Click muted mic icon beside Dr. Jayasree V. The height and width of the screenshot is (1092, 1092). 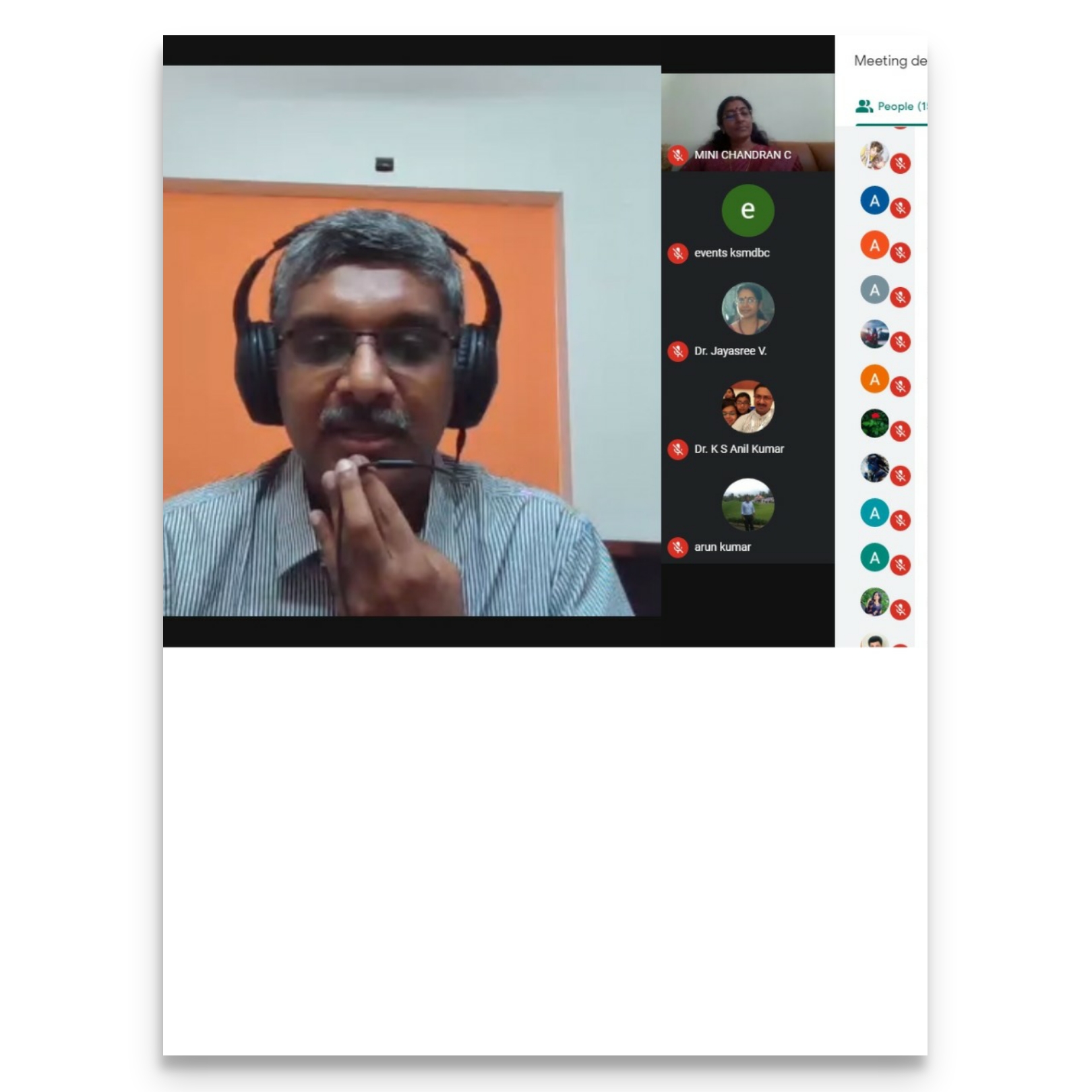677,351
